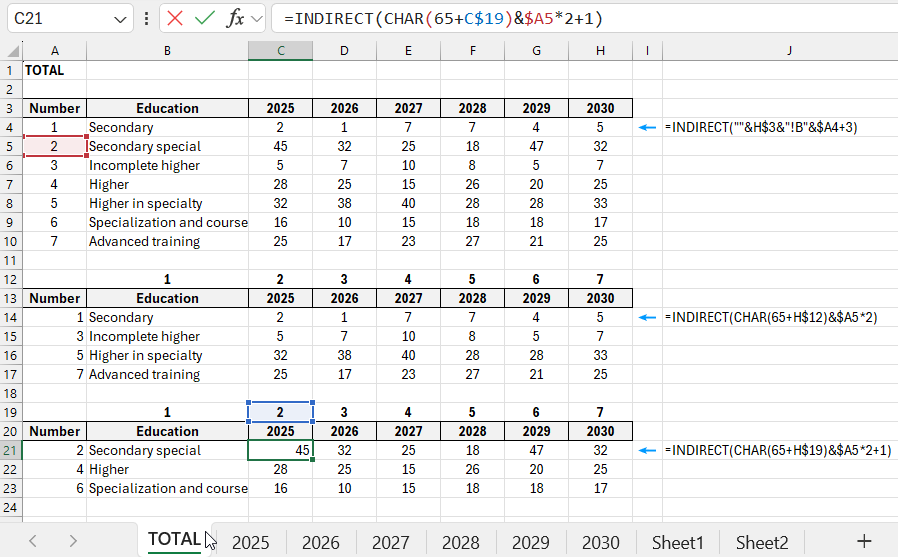Image resolution: width=898 pixels, height=557 pixels.
Task: Switch to the 2027 sheet tab
Action: (391, 542)
